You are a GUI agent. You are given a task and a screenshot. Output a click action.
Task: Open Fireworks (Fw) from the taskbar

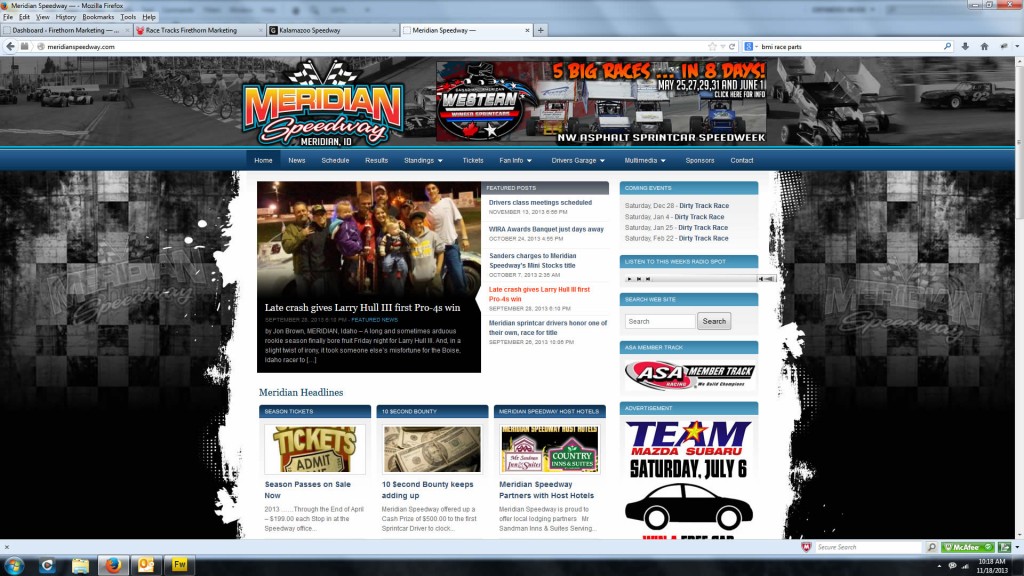[179, 565]
